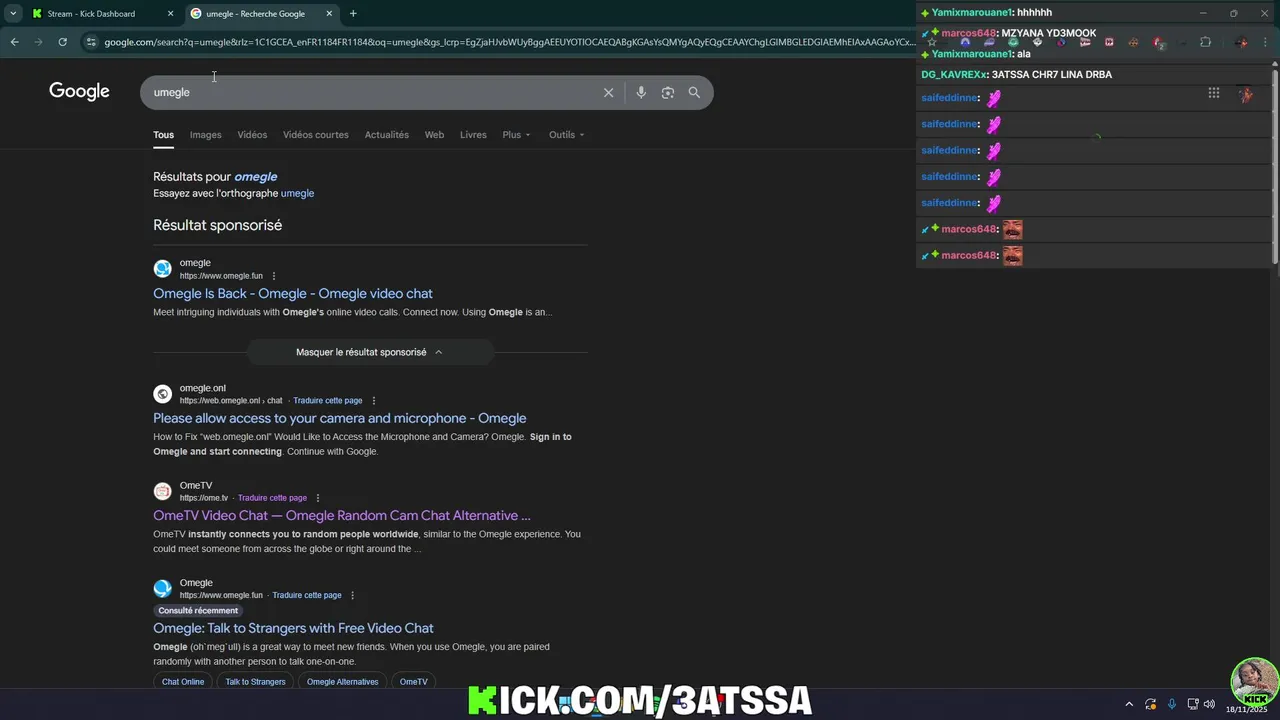
Task: Click Traduire cette page for ome.tv
Action: pos(272,498)
